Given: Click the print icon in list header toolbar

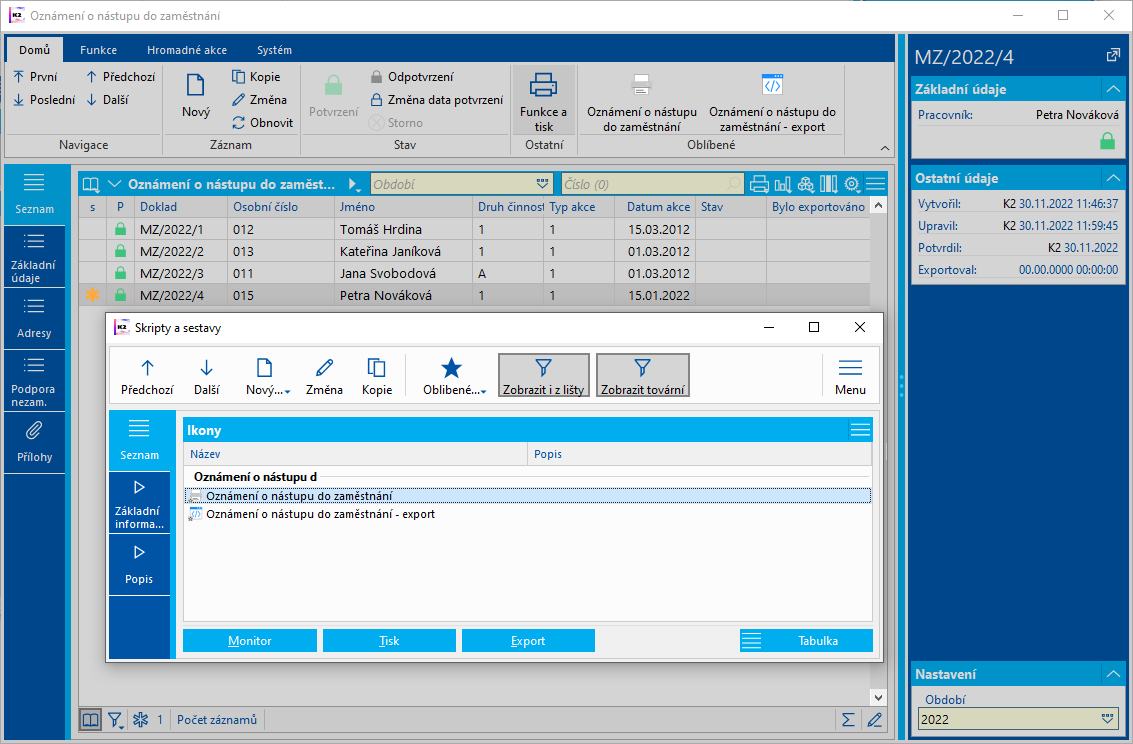Looking at the screenshot, I should click(759, 184).
